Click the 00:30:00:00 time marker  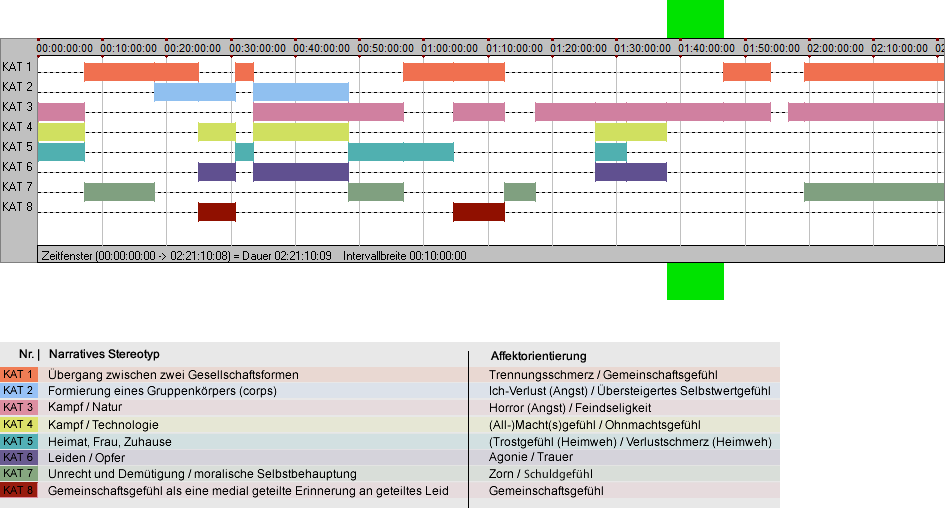pyautogui.click(x=257, y=48)
